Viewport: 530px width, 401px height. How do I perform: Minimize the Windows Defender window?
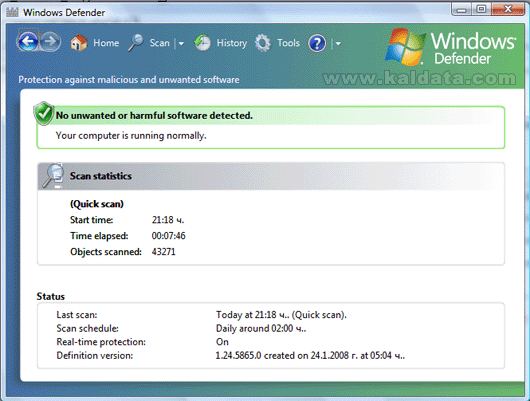pyautogui.click(x=462, y=9)
